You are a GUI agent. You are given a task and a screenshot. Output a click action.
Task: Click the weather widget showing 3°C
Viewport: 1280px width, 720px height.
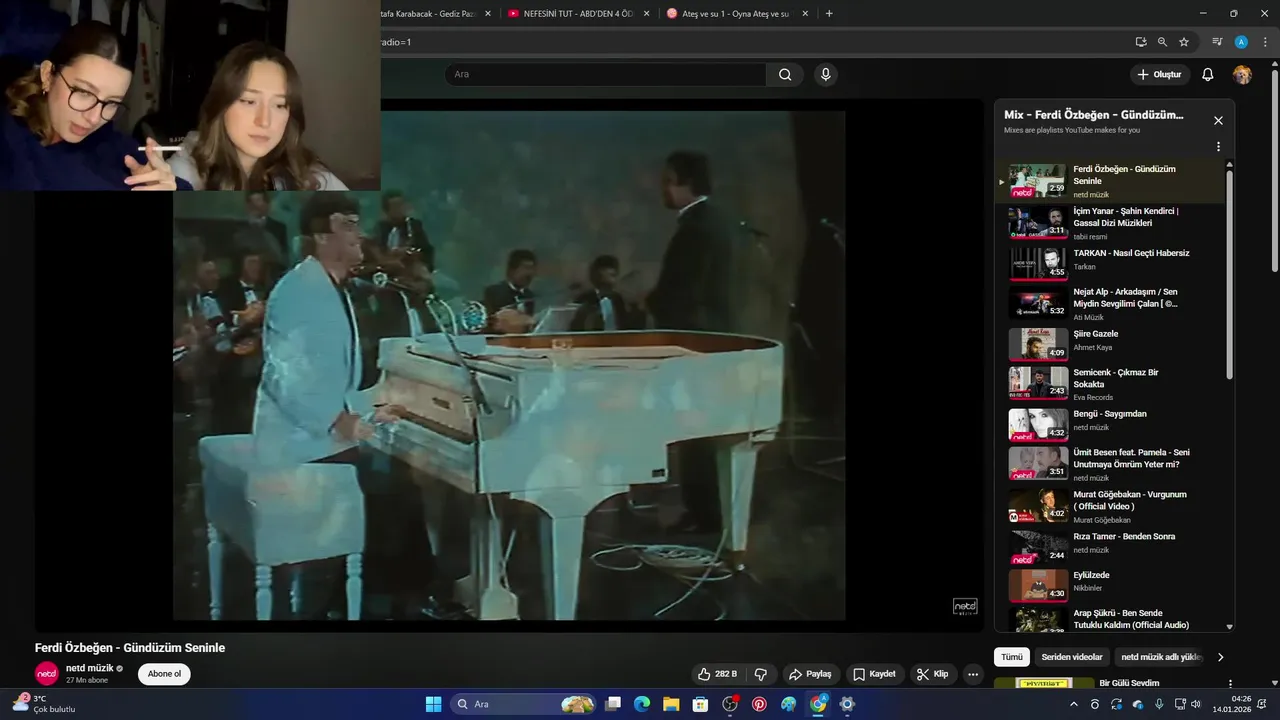(x=45, y=704)
